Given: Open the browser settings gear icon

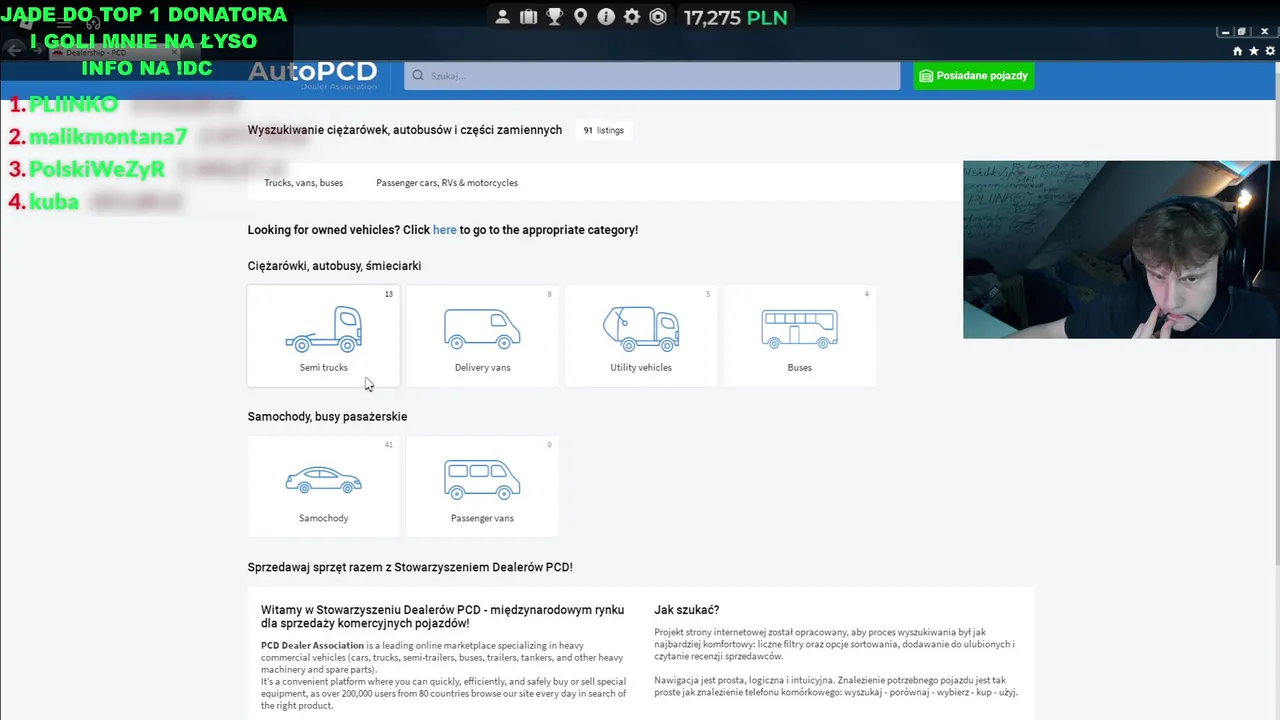Looking at the screenshot, I should 1270,51.
